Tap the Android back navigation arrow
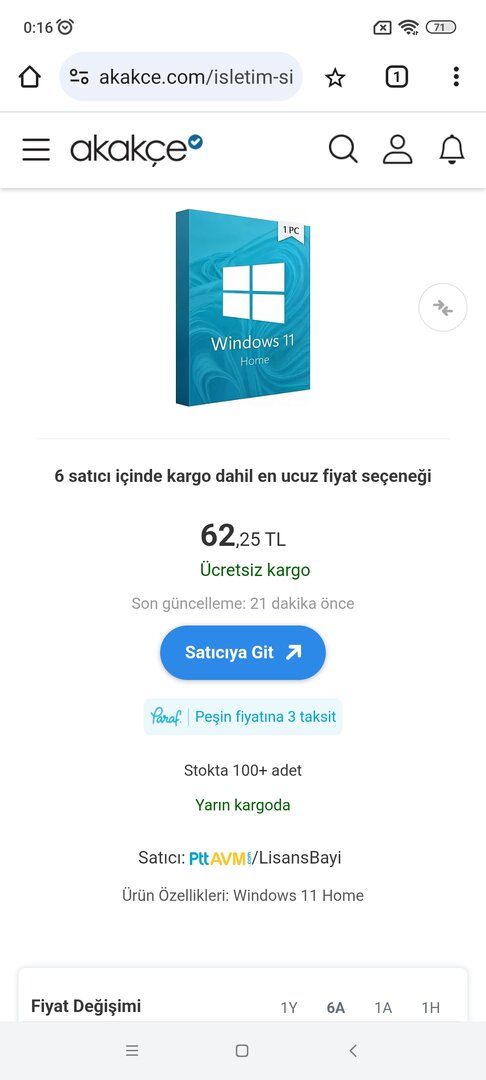The image size is (486, 1080). tap(353, 1050)
